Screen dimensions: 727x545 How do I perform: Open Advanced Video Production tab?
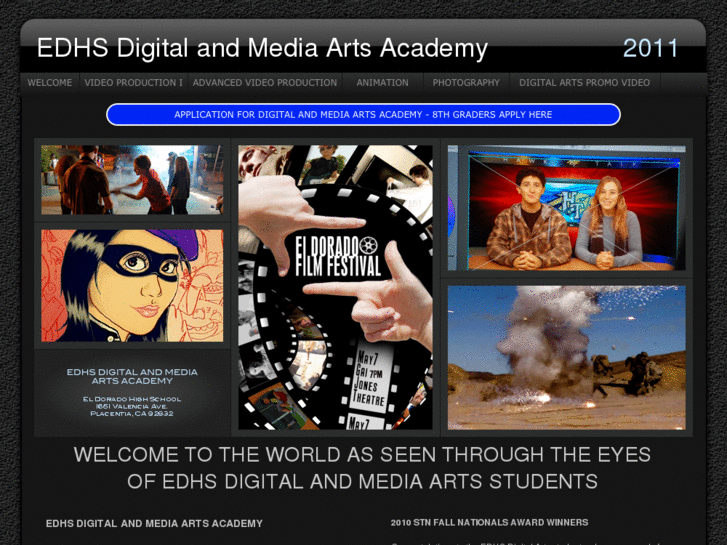coord(265,83)
